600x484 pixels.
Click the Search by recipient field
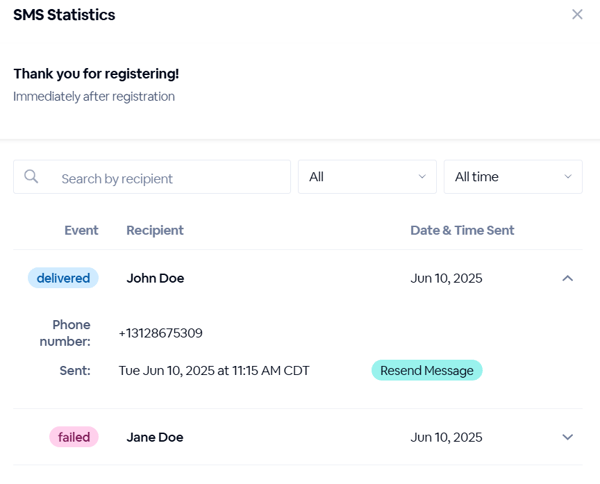[x=152, y=177]
